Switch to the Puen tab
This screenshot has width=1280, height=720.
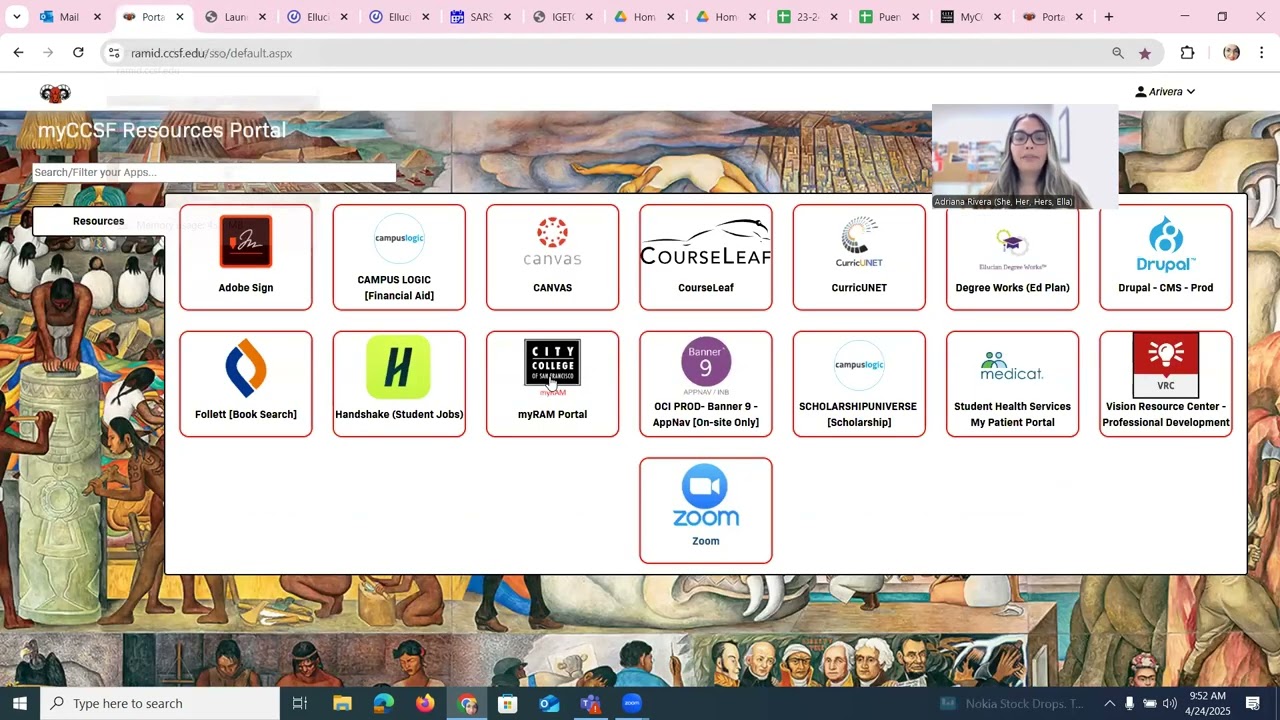pos(888,17)
